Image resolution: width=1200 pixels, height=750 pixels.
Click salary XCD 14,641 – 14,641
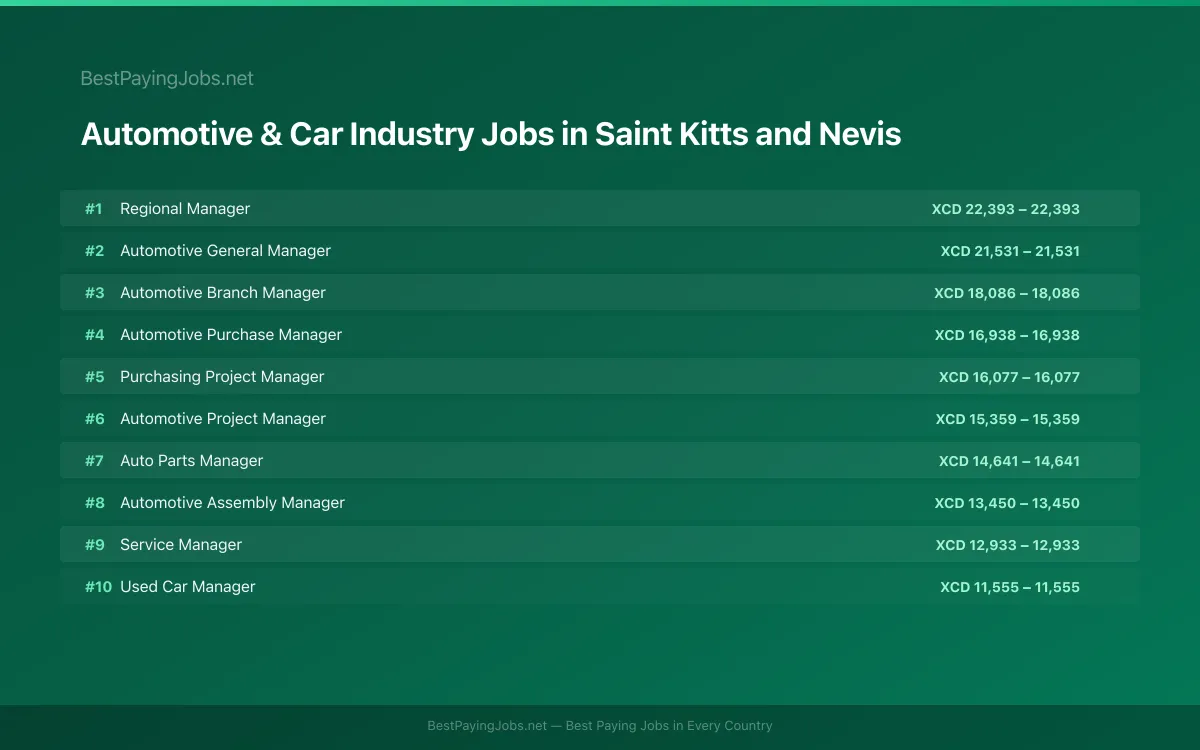pos(1009,461)
